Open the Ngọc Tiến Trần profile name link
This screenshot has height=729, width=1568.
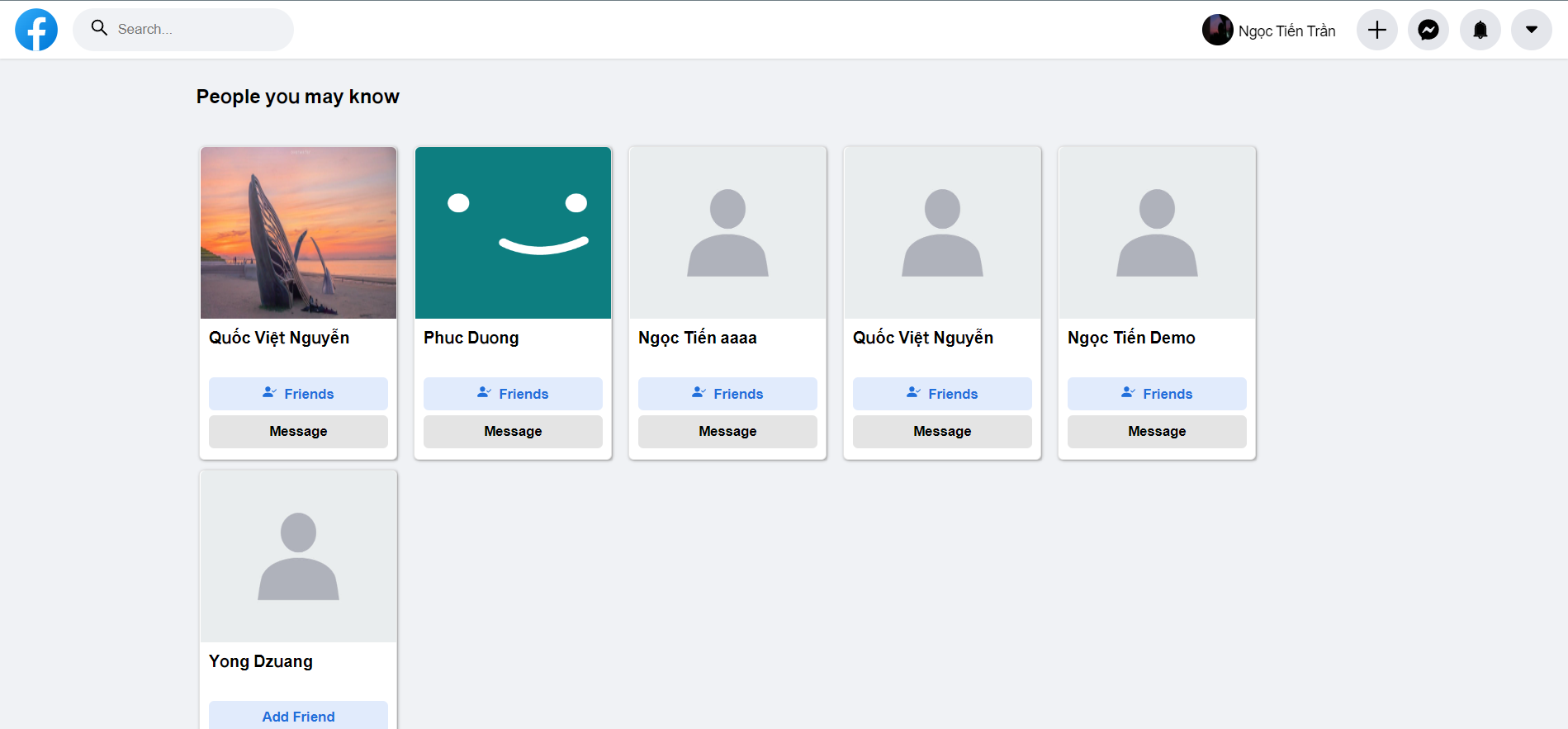pyautogui.click(x=1286, y=31)
